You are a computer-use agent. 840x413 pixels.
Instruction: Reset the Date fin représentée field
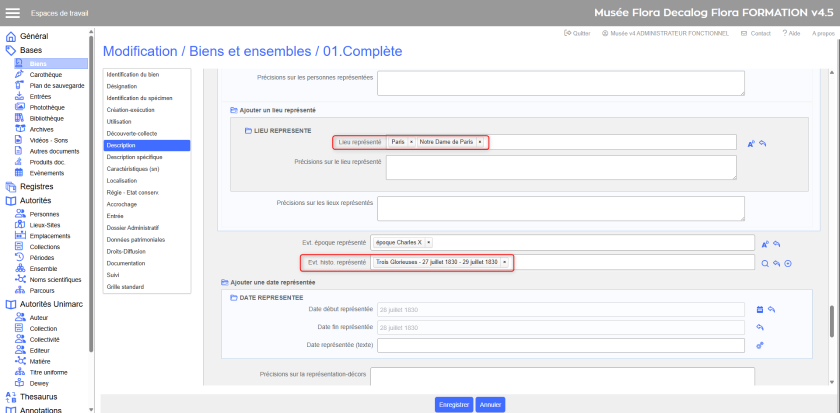[760, 327]
